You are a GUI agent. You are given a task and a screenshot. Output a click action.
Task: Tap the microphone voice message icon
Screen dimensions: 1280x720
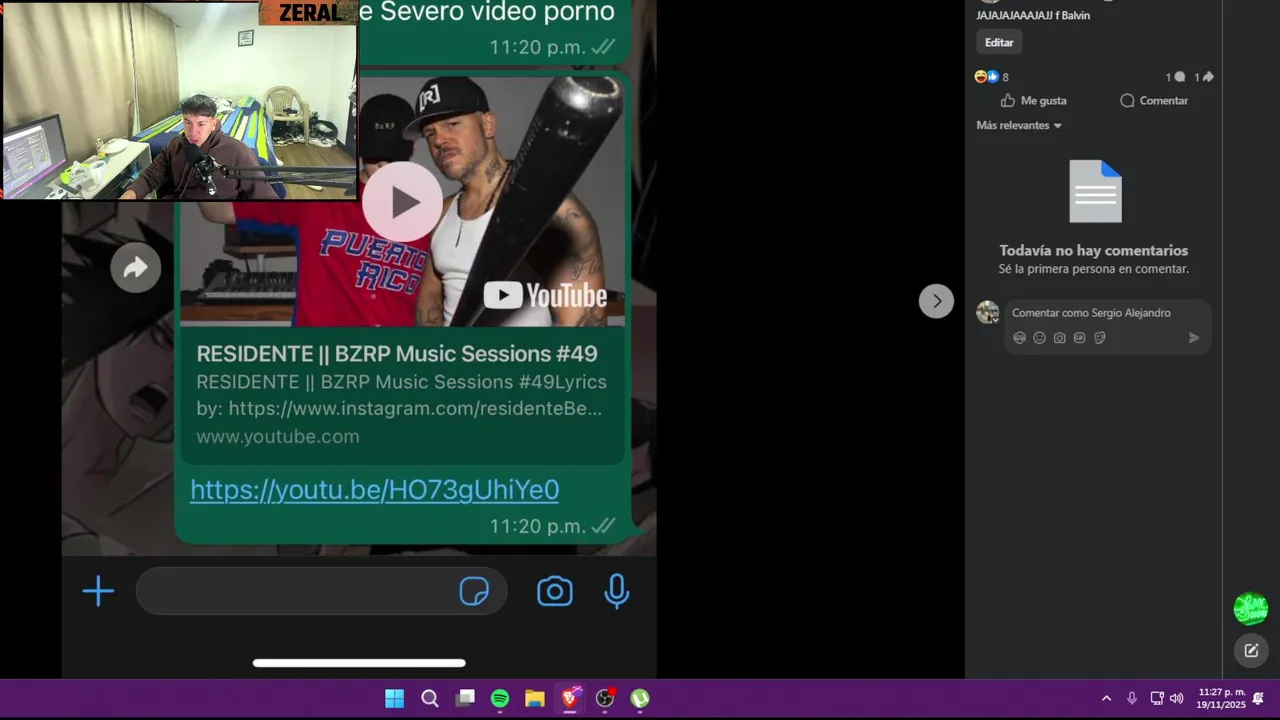point(617,591)
